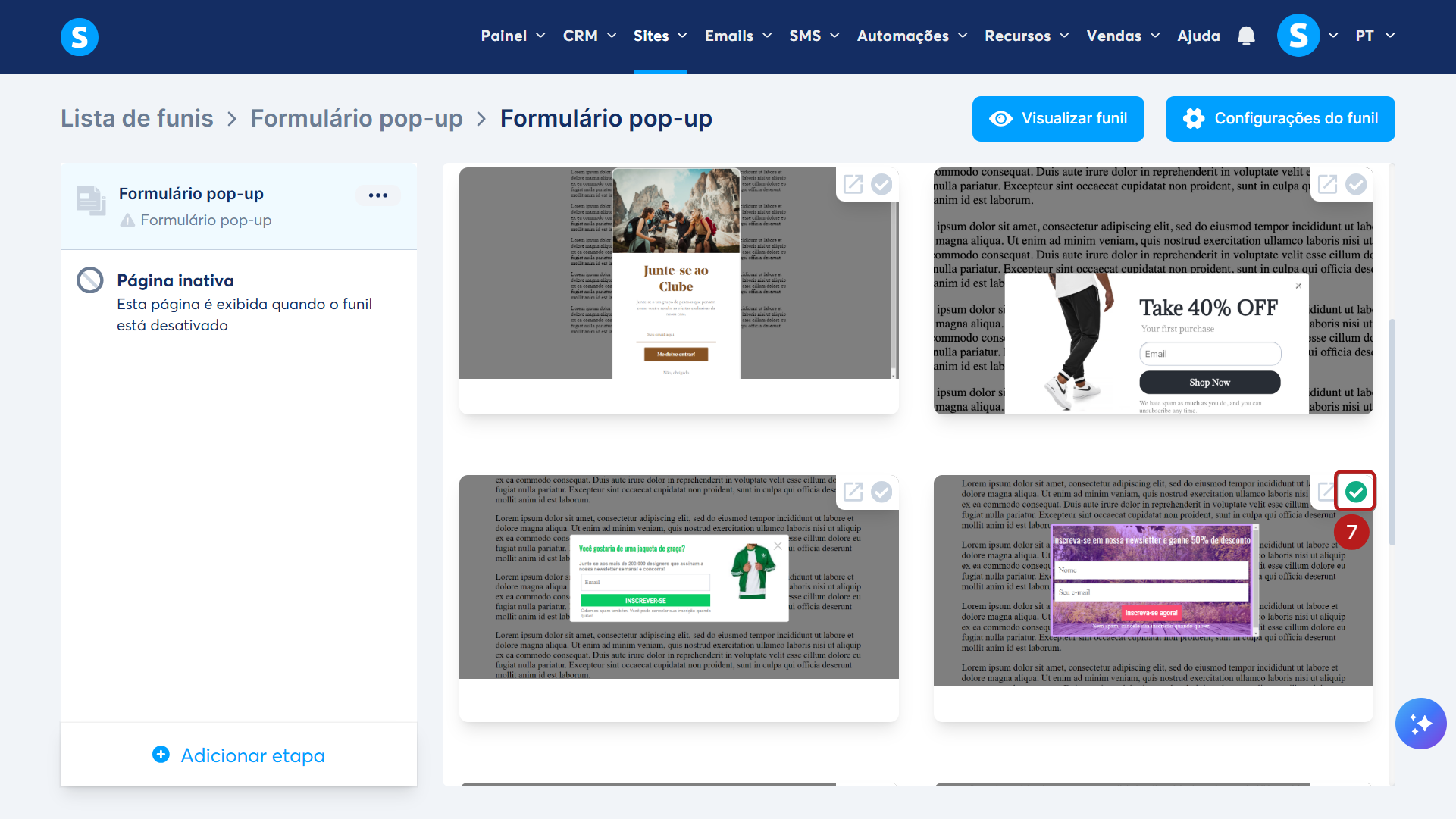Click the template list vertical scrollbar

[1392, 432]
